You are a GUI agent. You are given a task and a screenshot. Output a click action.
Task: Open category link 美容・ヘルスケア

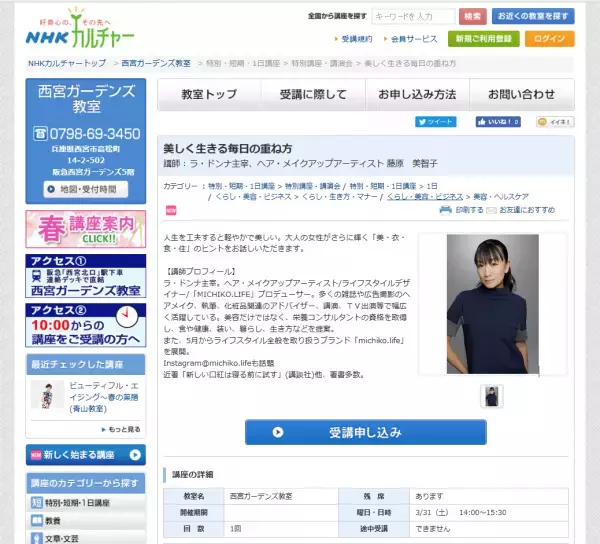501,197
